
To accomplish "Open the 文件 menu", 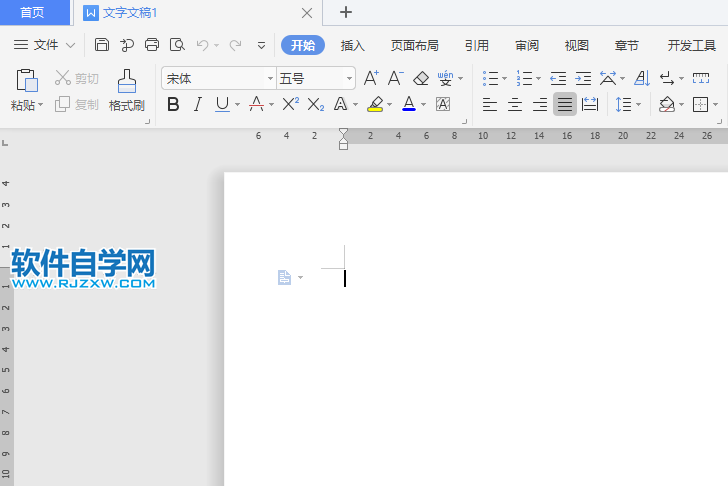I will (44, 45).
